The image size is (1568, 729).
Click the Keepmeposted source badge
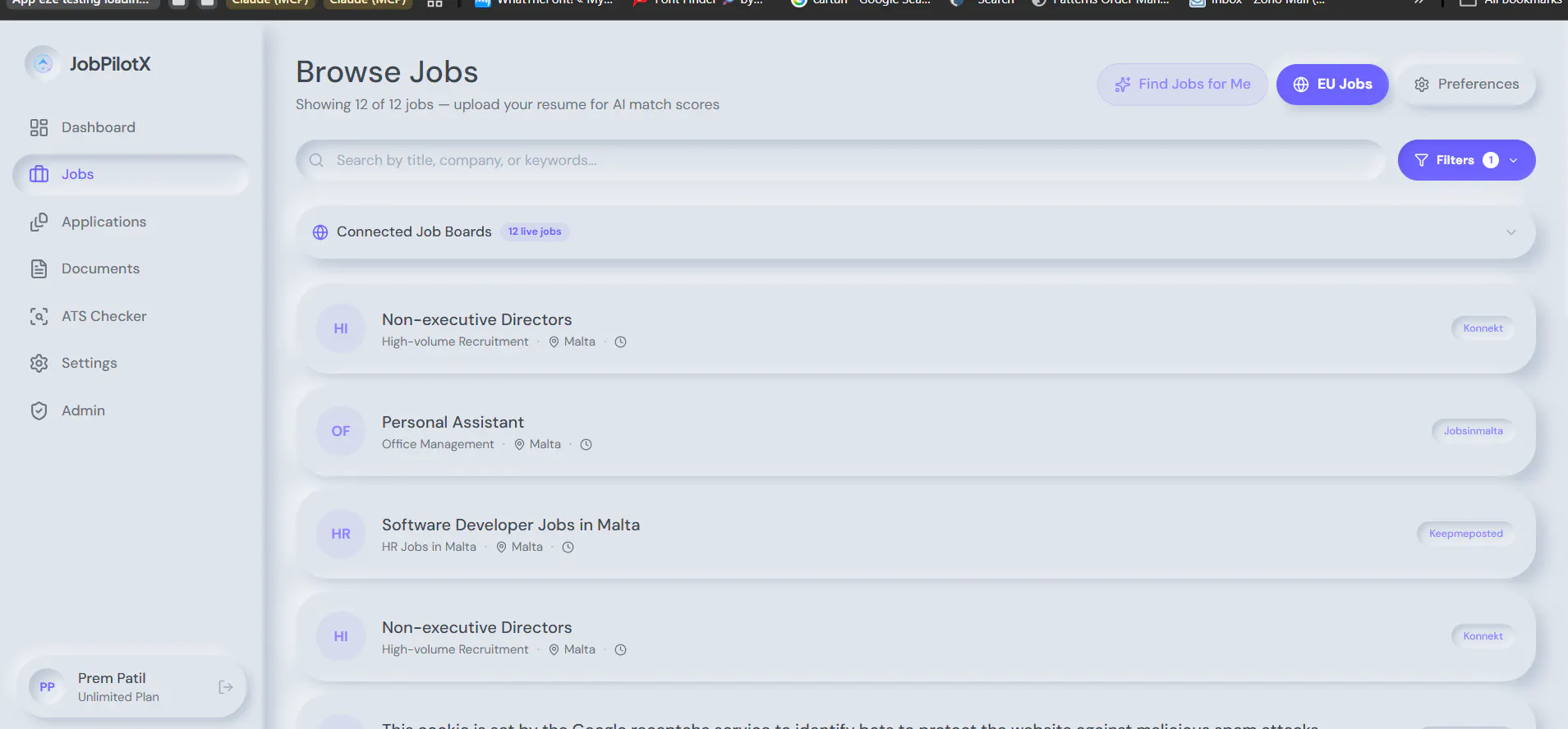[1466, 534]
